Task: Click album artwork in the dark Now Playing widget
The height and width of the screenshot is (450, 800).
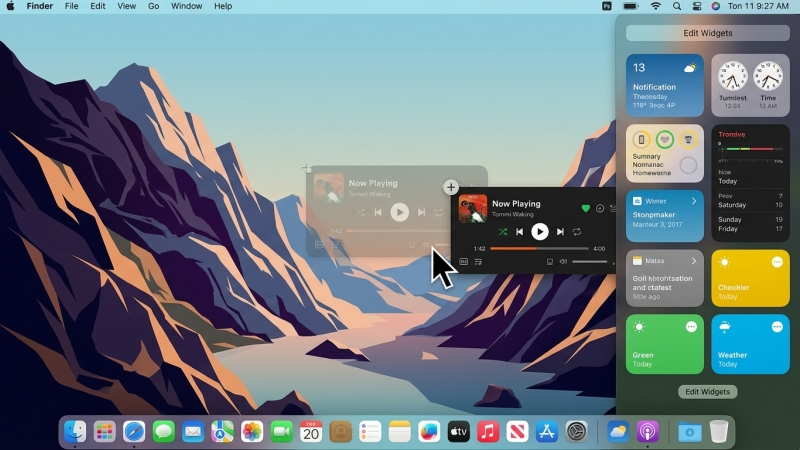Action: click(x=472, y=208)
